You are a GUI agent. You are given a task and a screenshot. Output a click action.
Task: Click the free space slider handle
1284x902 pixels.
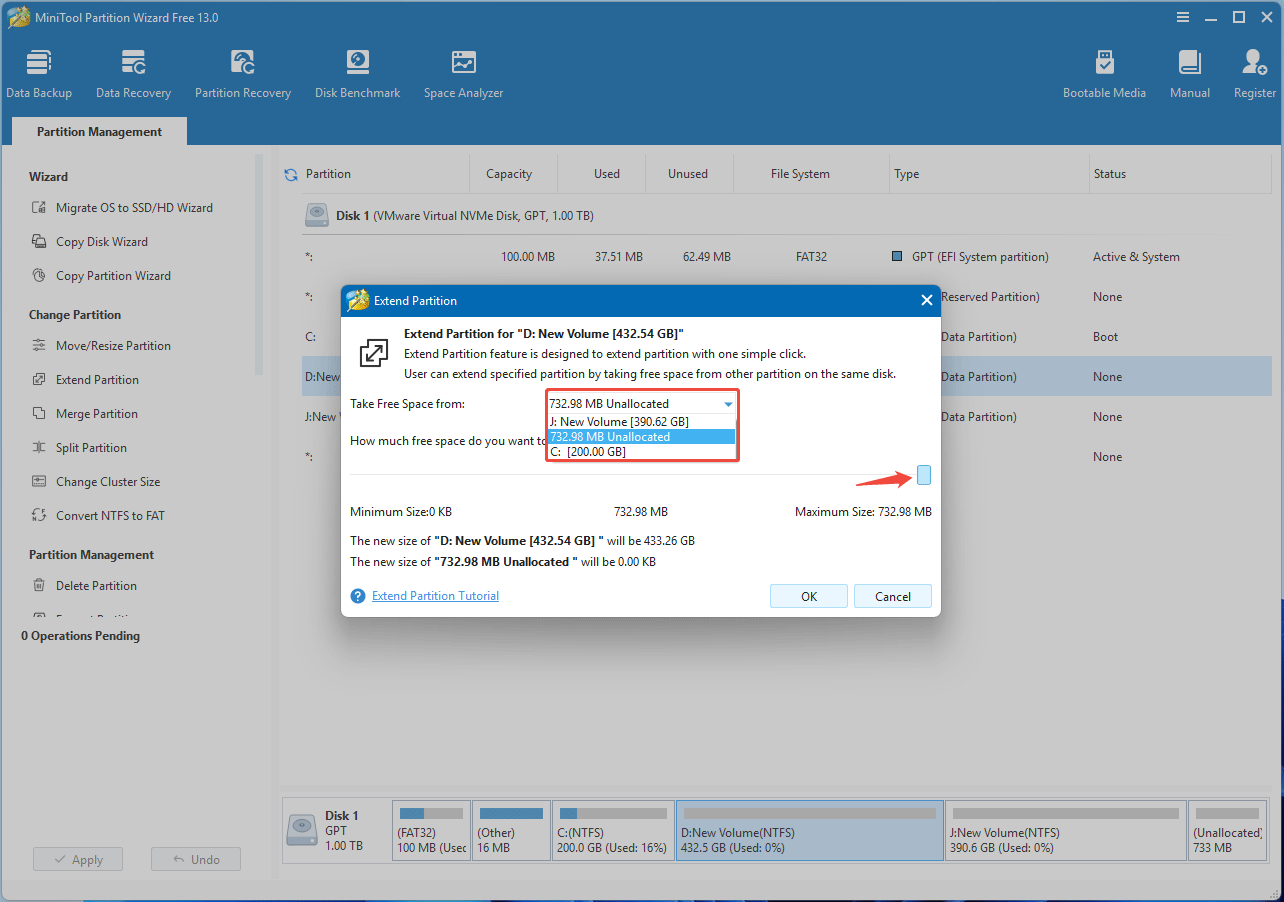tap(923, 474)
